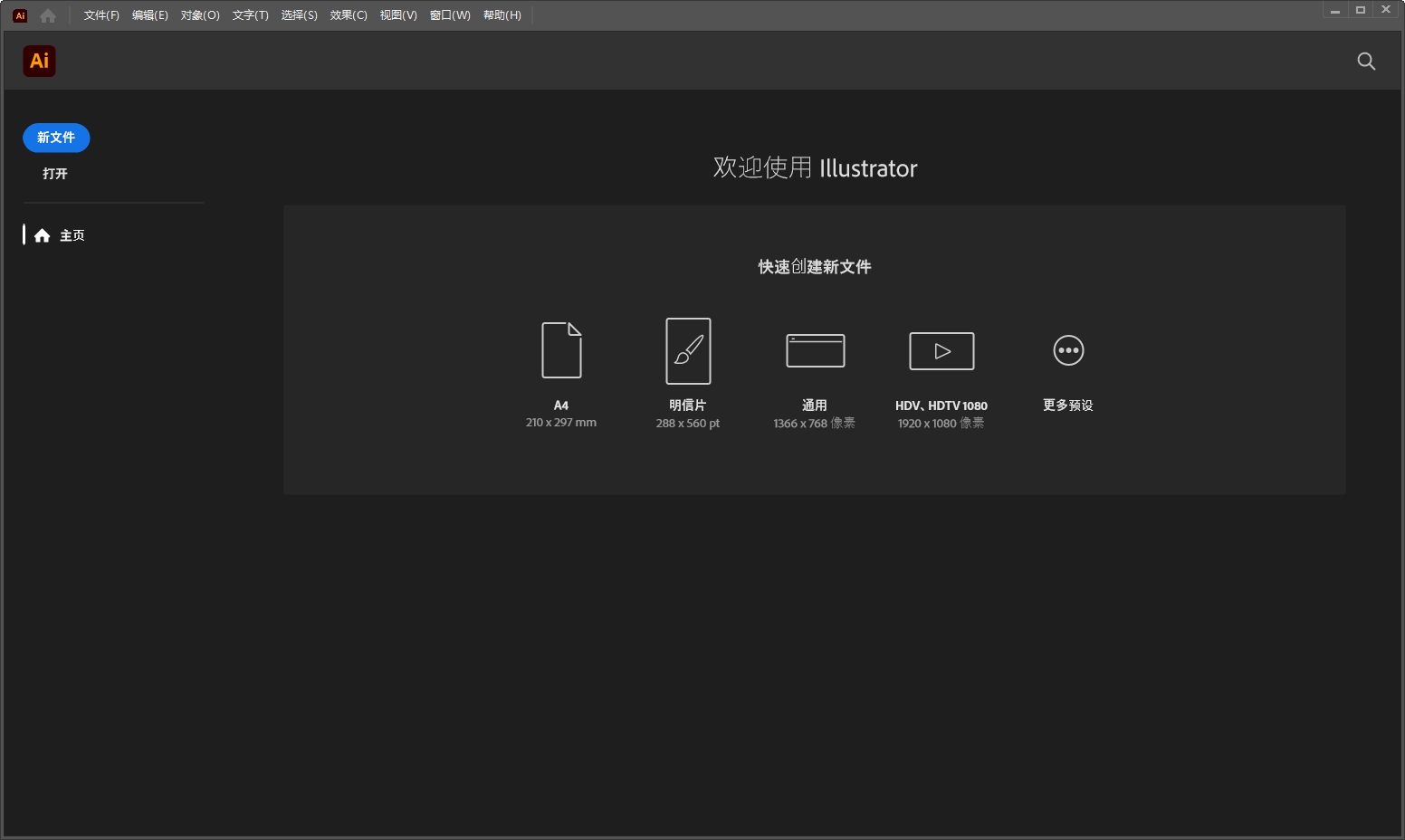This screenshot has height=840, width=1405.
Task: Select 主页 in the left sidebar
Action: point(72,235)
